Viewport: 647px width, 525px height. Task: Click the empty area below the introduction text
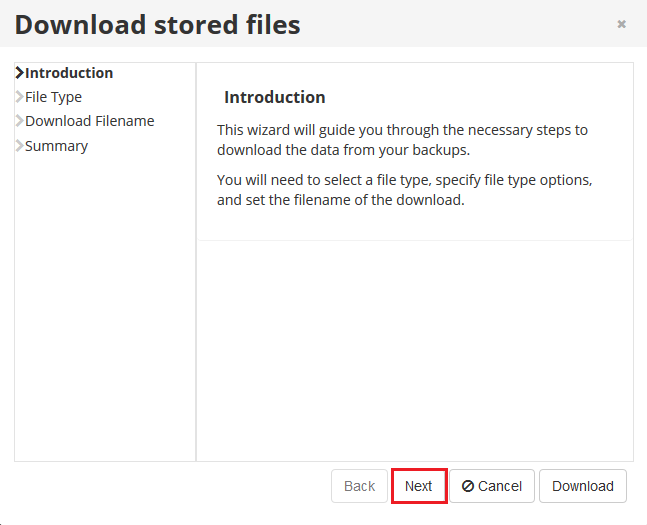coord(415,351)
